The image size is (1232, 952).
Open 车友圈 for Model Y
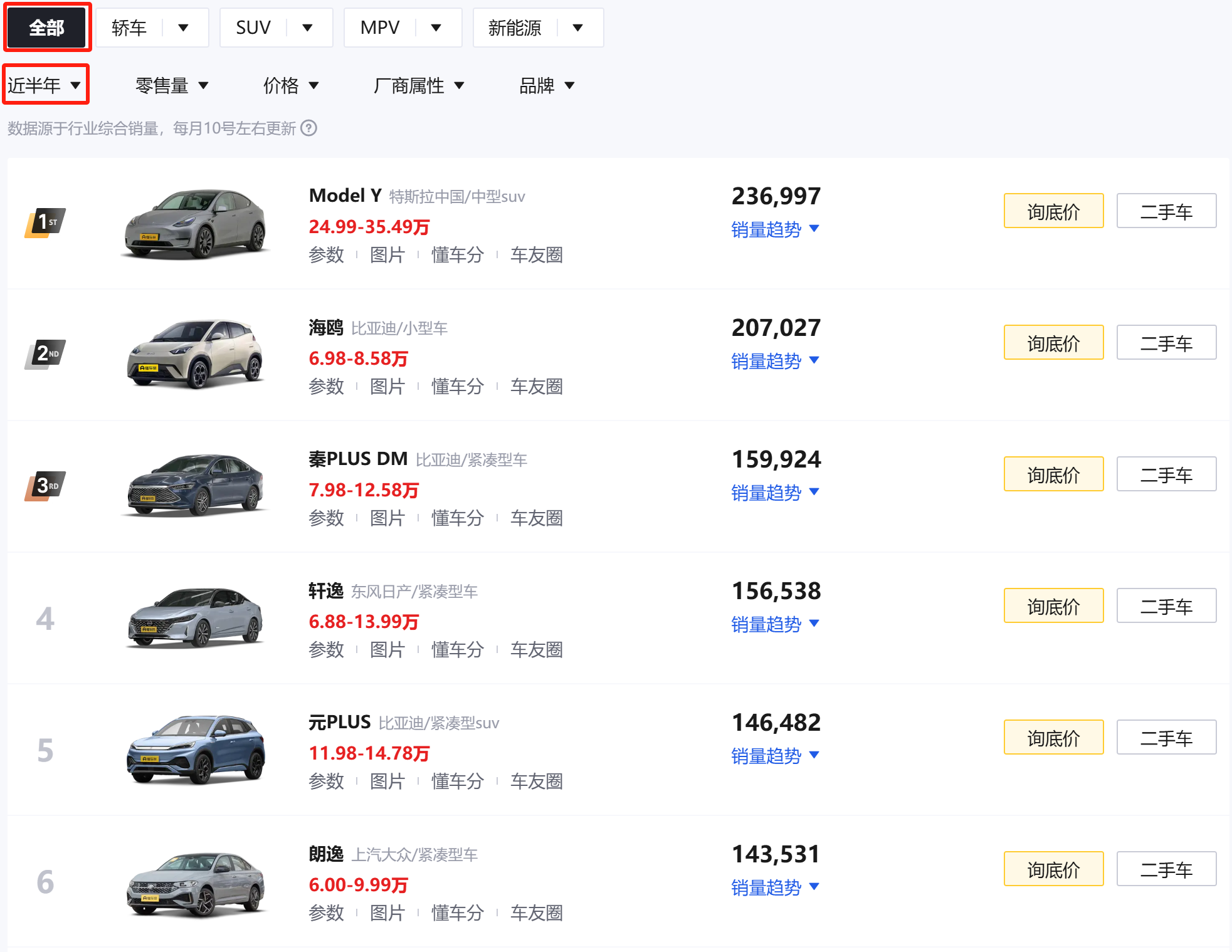point(537,255)
